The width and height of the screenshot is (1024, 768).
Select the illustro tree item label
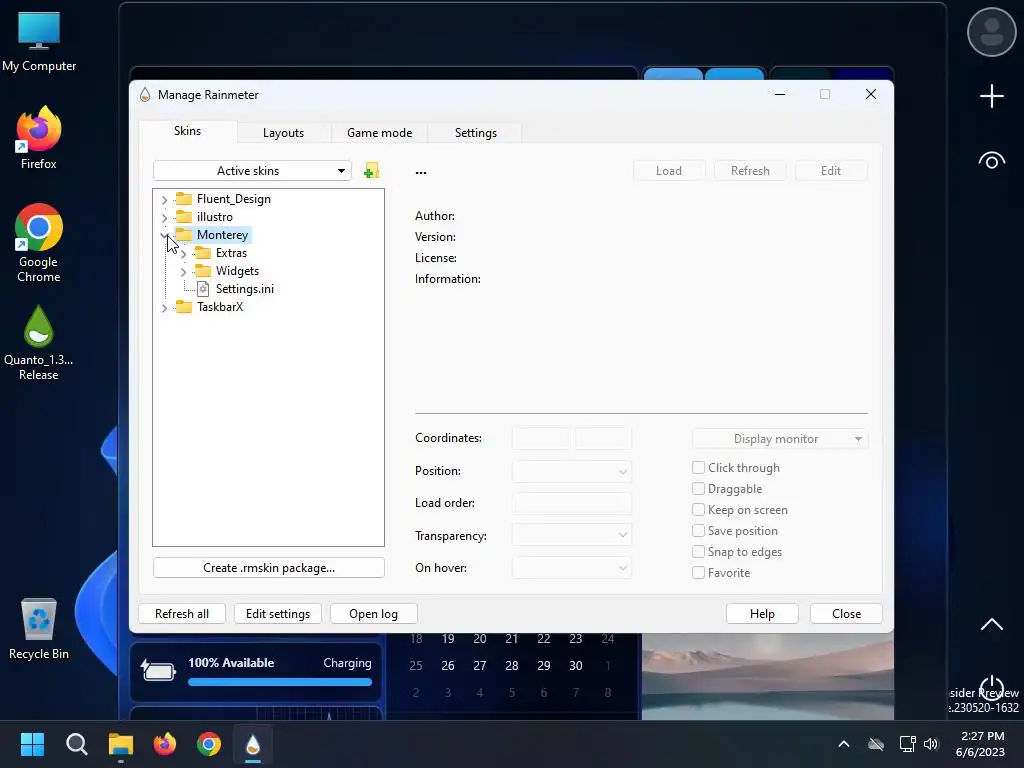(214, 217)
